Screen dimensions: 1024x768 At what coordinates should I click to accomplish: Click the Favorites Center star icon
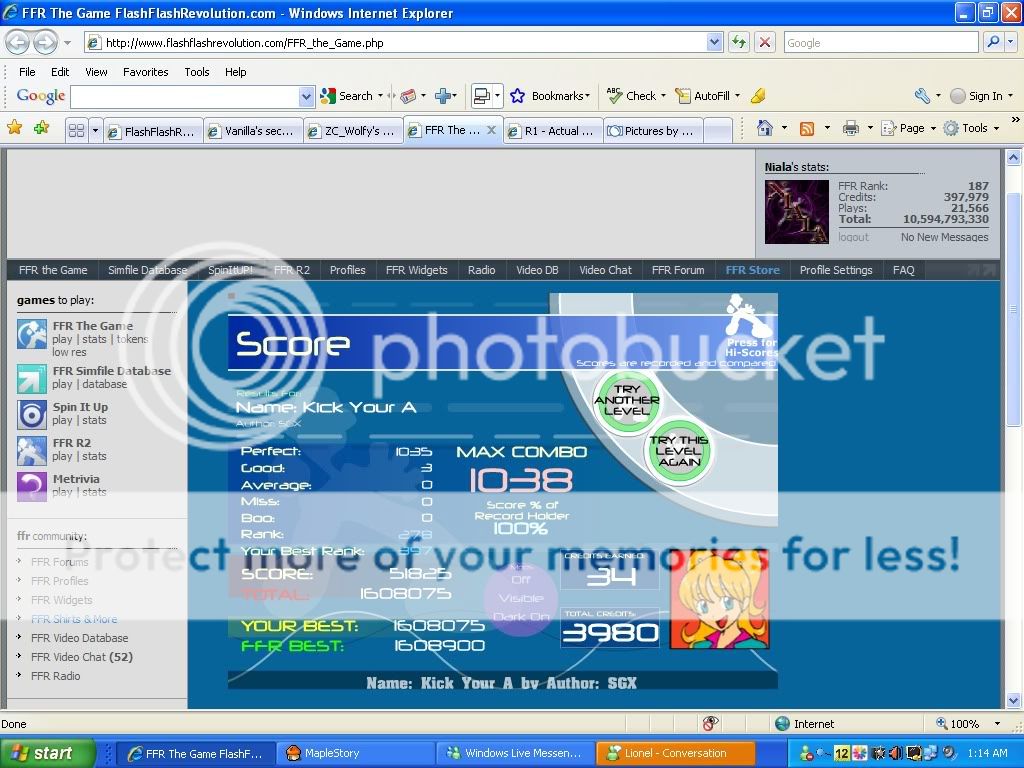14,128
